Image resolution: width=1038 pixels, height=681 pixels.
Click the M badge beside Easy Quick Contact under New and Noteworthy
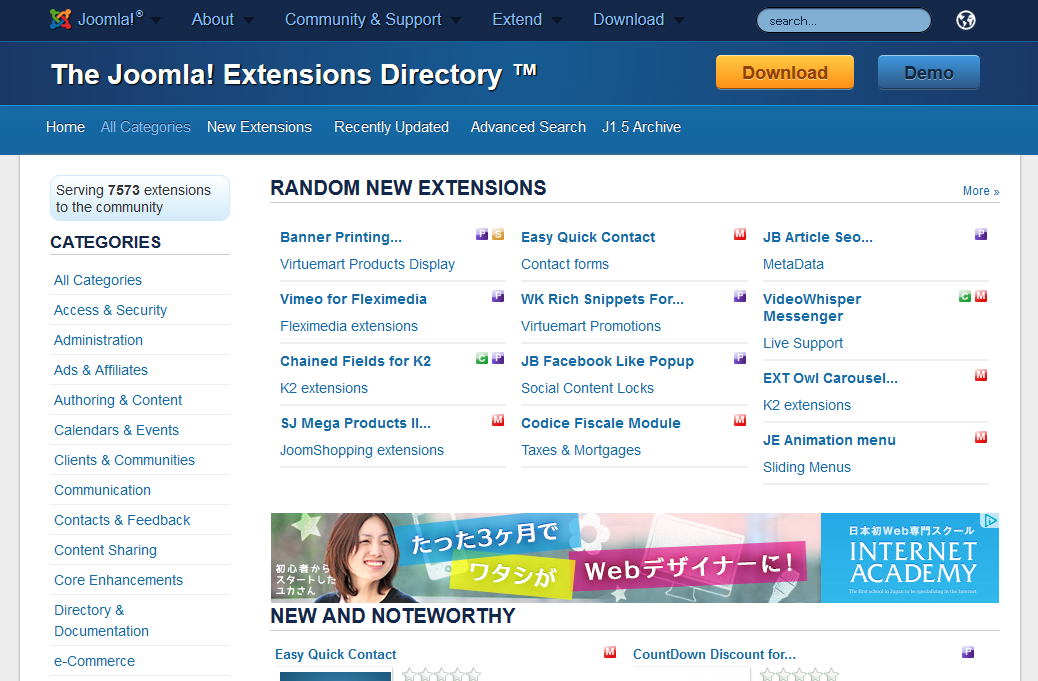610,652
